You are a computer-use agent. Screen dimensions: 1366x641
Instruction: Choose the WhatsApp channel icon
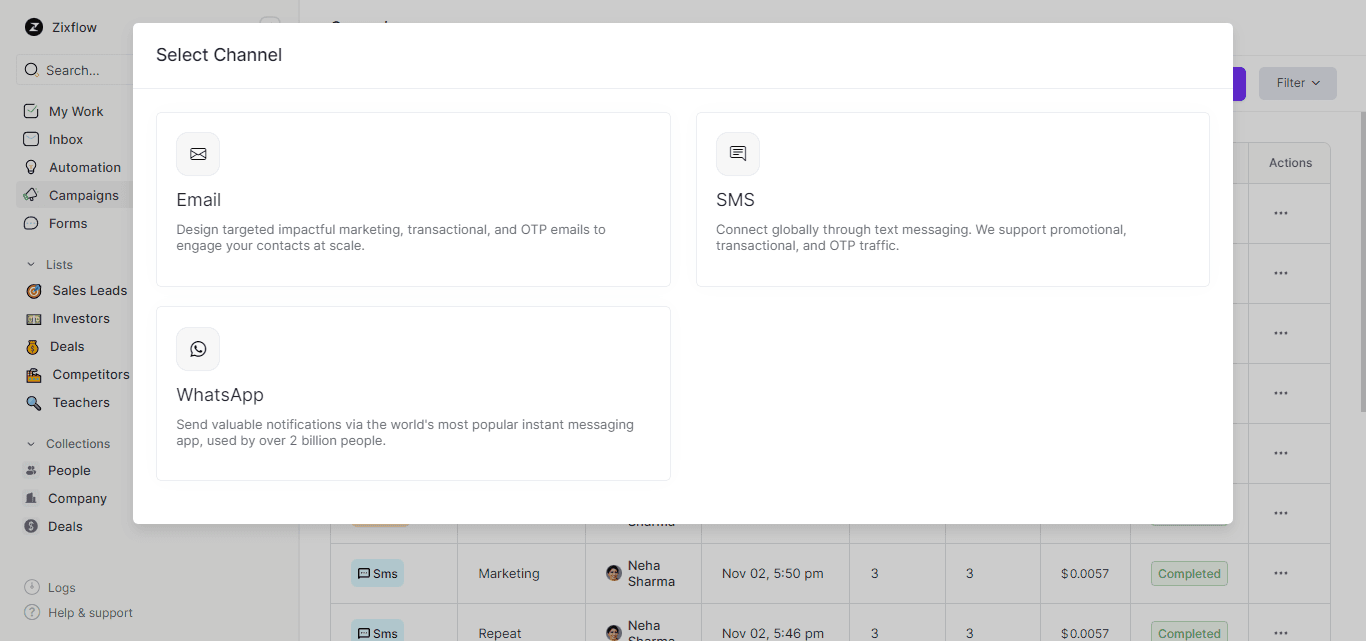click(x=197, y=349)
